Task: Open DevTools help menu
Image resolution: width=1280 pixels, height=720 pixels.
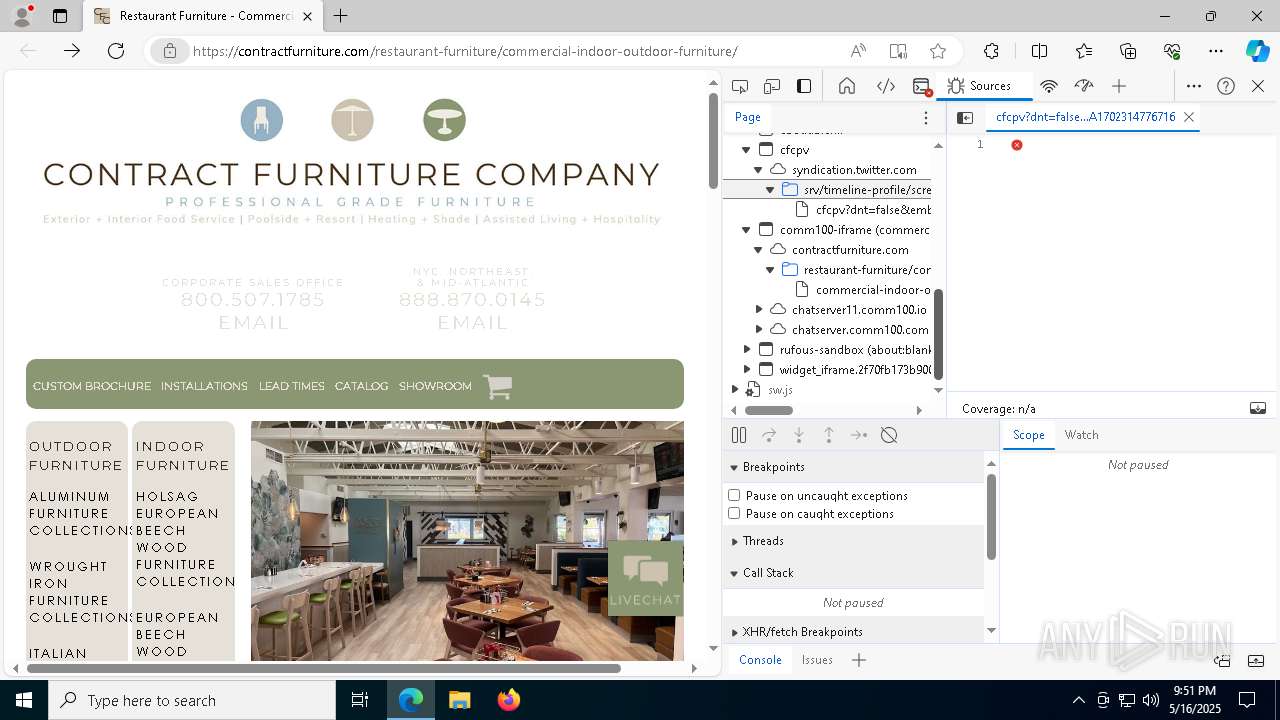Action: point(1226,86)
